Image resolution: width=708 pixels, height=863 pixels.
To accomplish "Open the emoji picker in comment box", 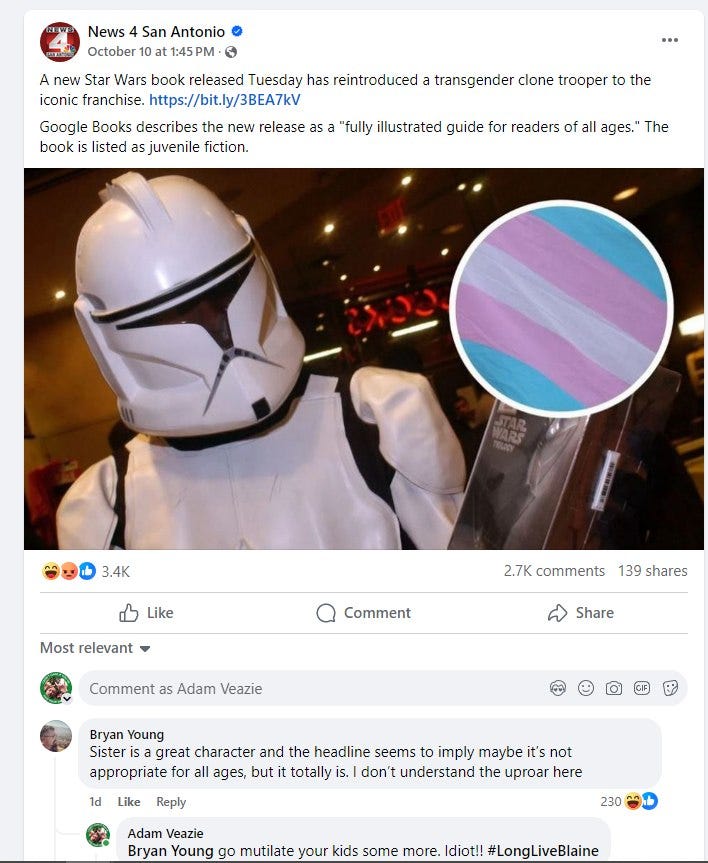I will click(586, 688).
